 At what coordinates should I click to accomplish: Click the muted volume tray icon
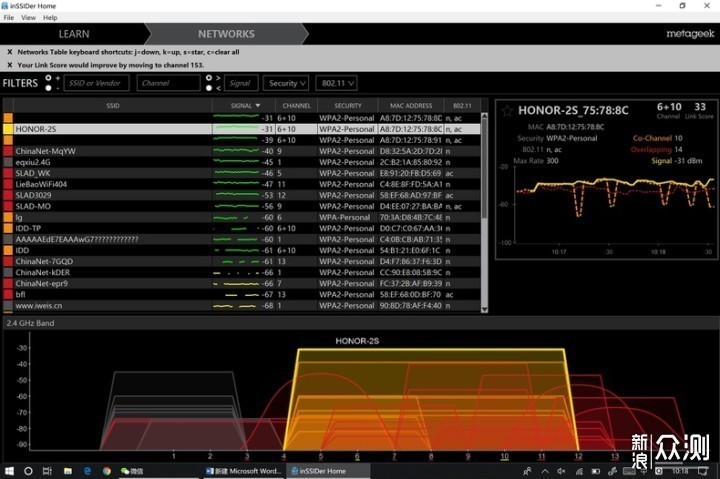click(x=562, y=471)
